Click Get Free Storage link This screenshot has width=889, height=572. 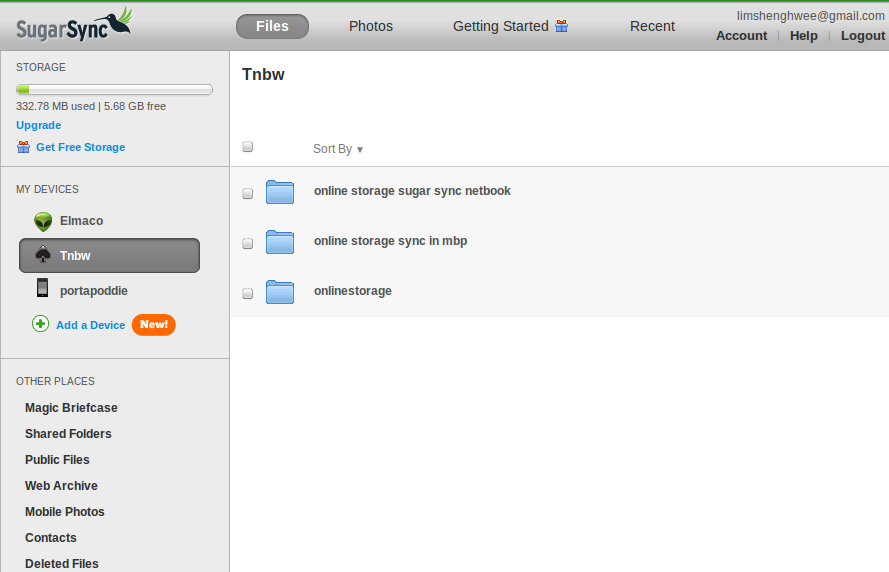(x=81, y=147)
